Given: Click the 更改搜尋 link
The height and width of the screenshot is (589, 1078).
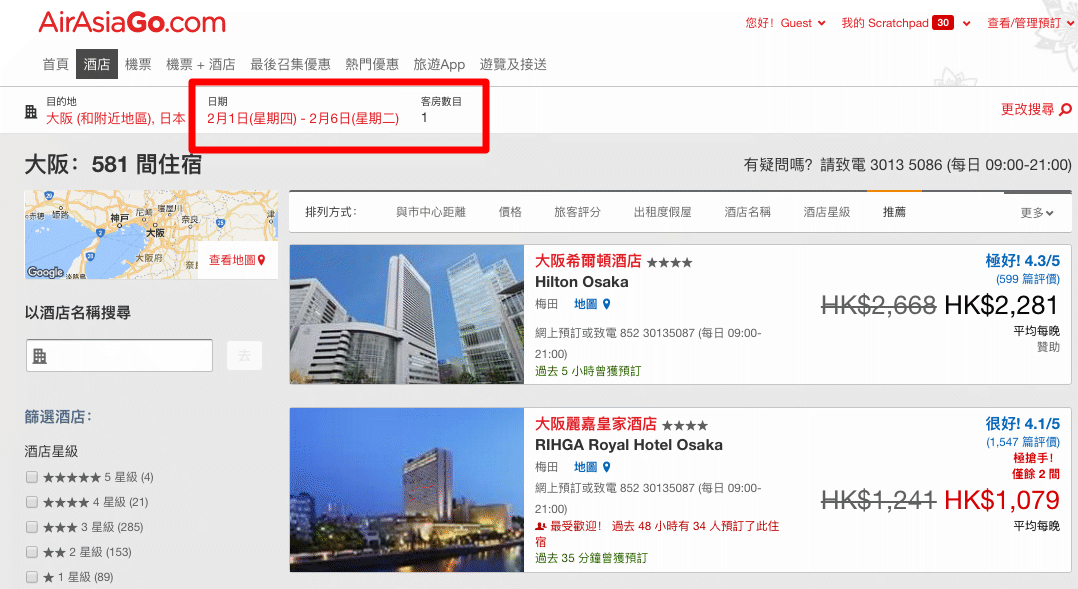Looking at the screenshot, I should (1027, 109).
